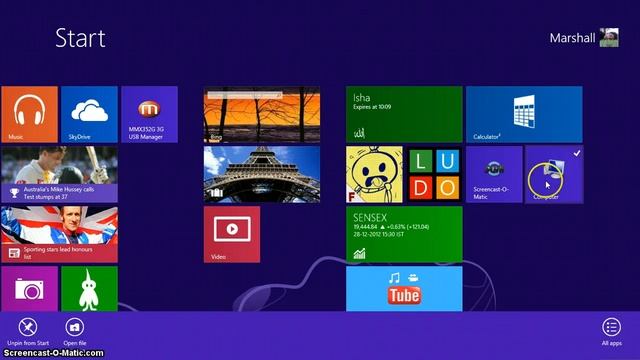The width and height of the screenshot is (640, 360).
Task: Deselect the checked Computer tile
Action: [554, 174]
